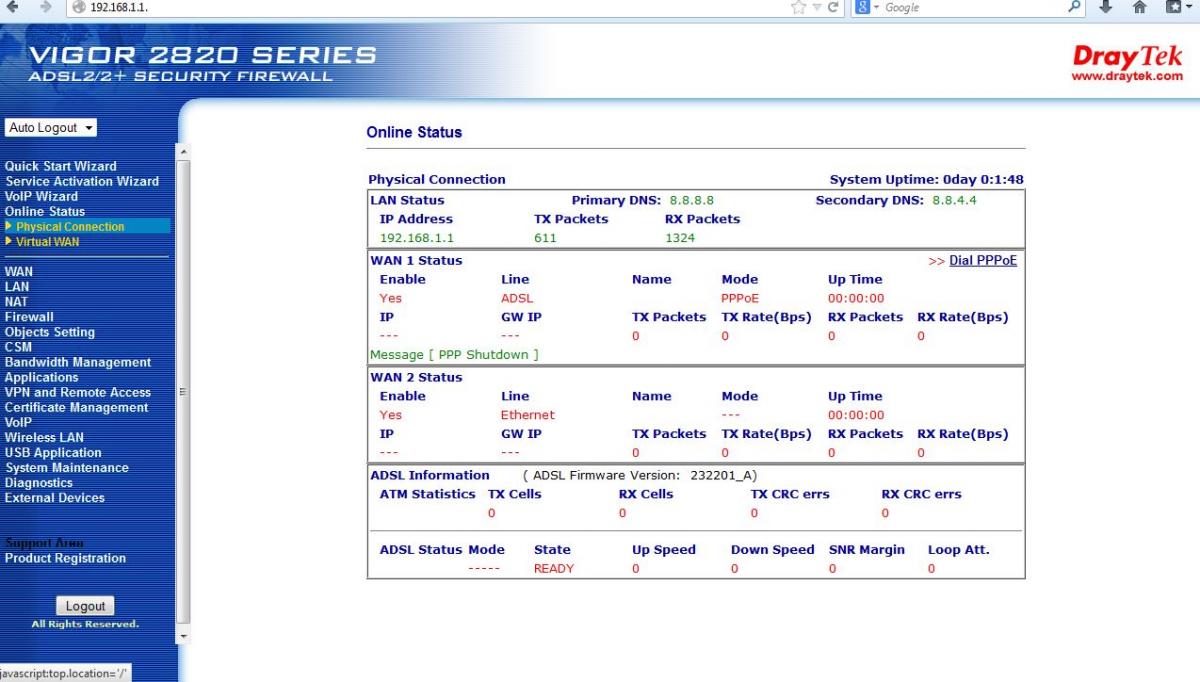1200x682 pixels.
Task: Open the NAT menu
Action: [16, 301]
